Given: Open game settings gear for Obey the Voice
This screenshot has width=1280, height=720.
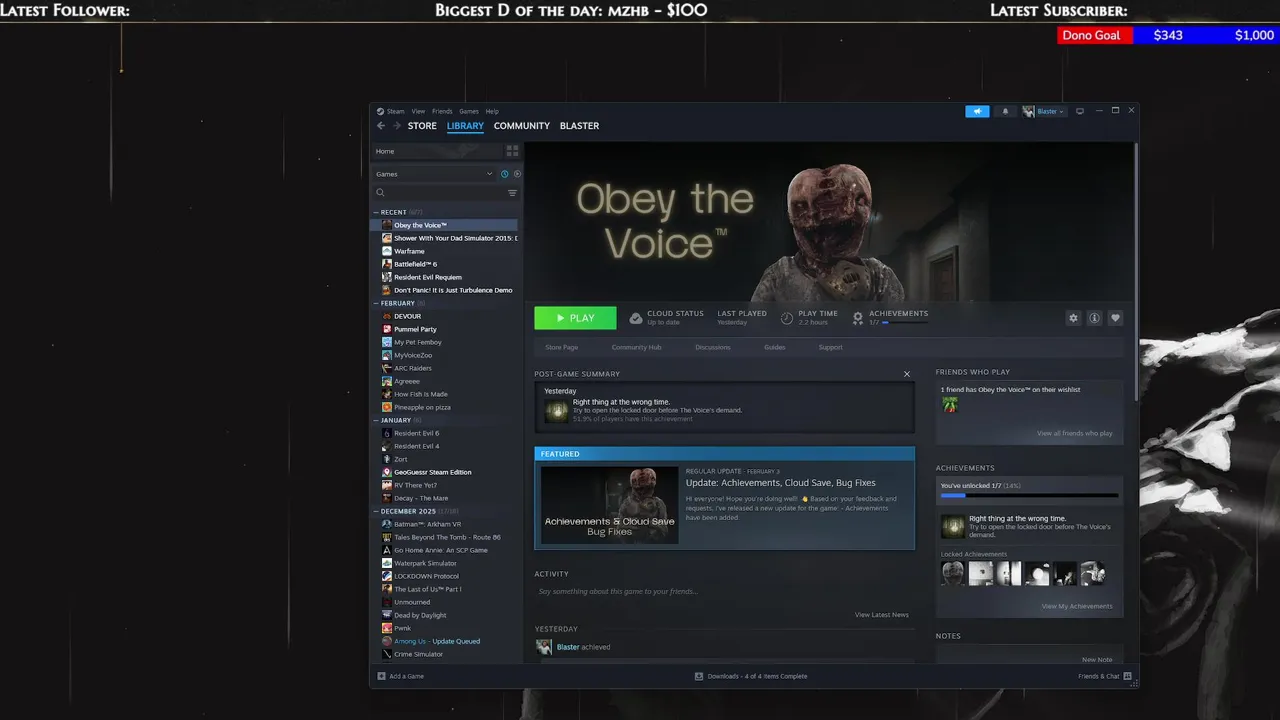Looking at the screenshot, I should (1073, 318).
